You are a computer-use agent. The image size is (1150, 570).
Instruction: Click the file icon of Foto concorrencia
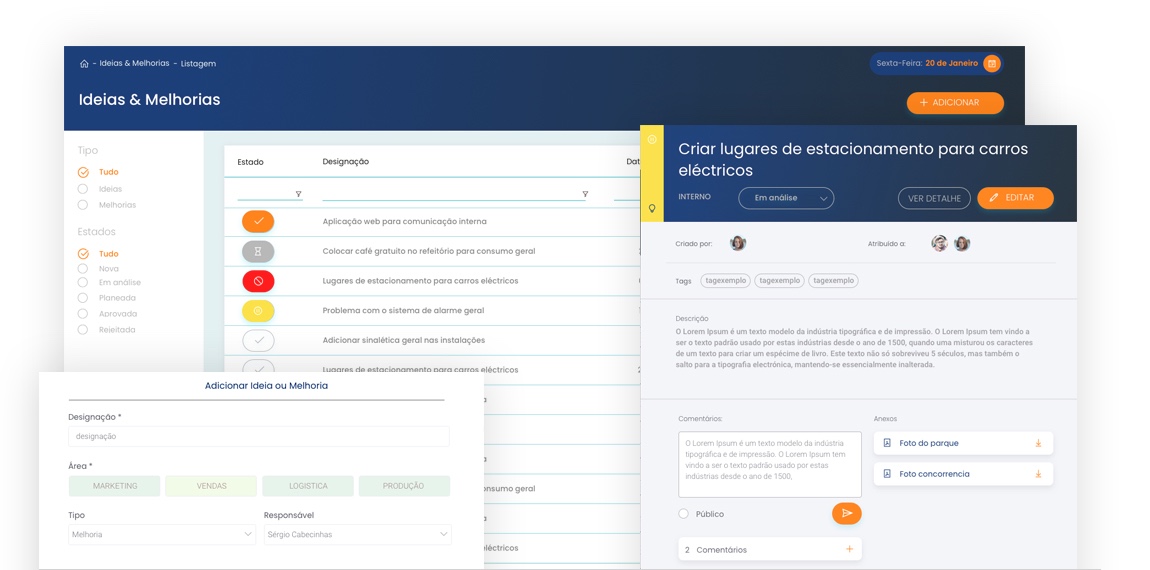coord(887,474)
